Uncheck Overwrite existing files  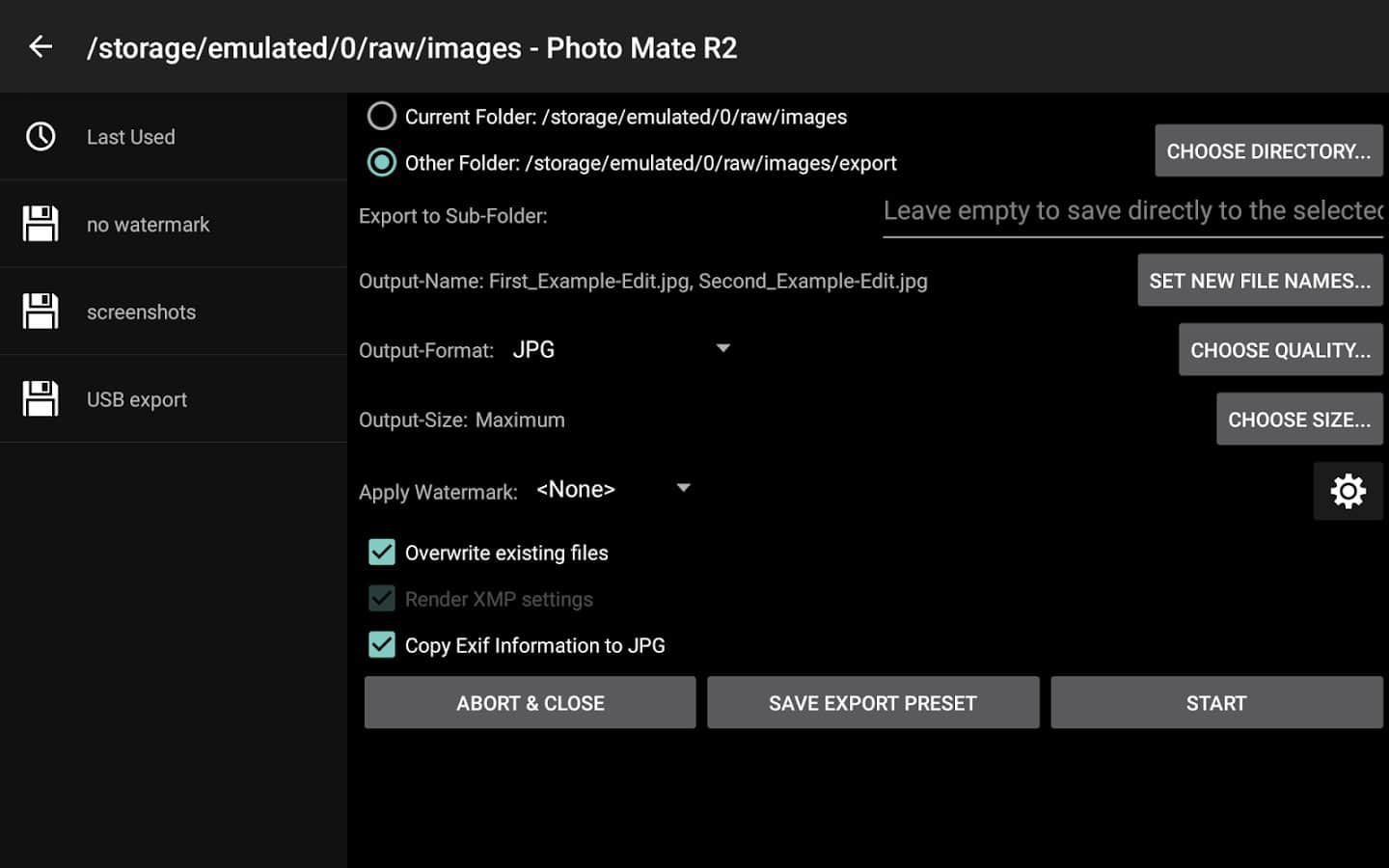(x=382, y=553)
